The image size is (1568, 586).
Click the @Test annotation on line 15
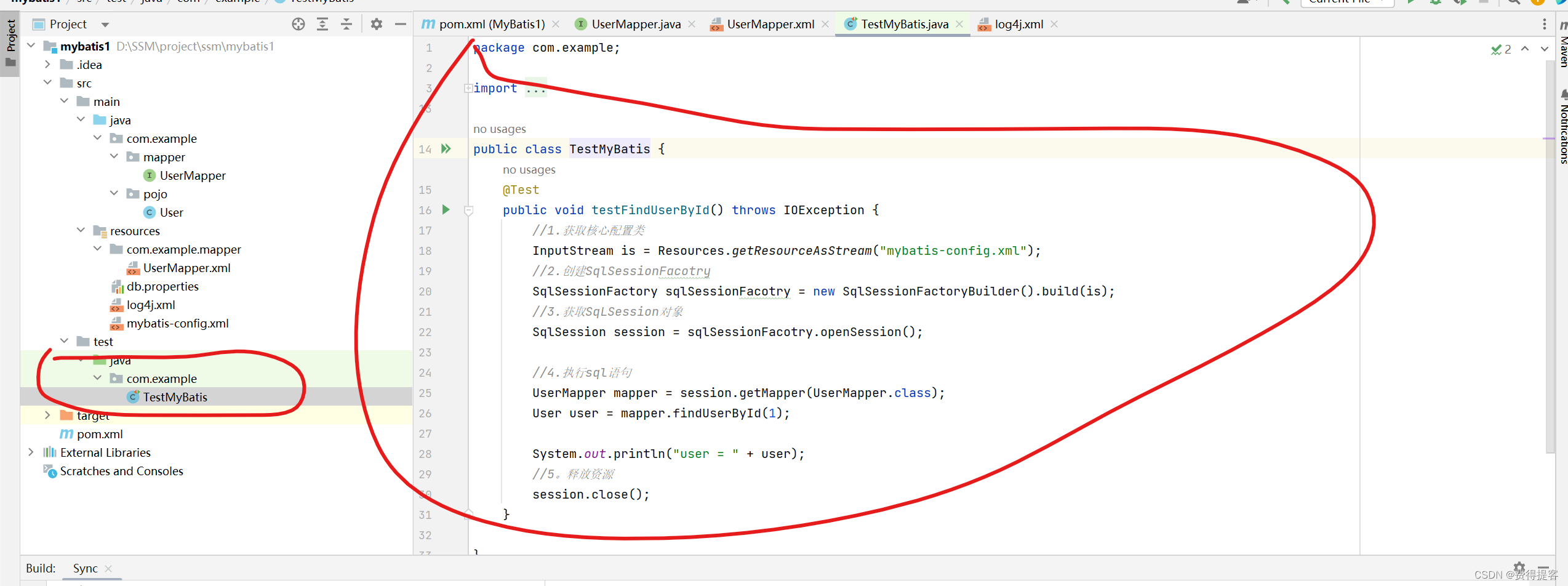(x=521, y=190)
